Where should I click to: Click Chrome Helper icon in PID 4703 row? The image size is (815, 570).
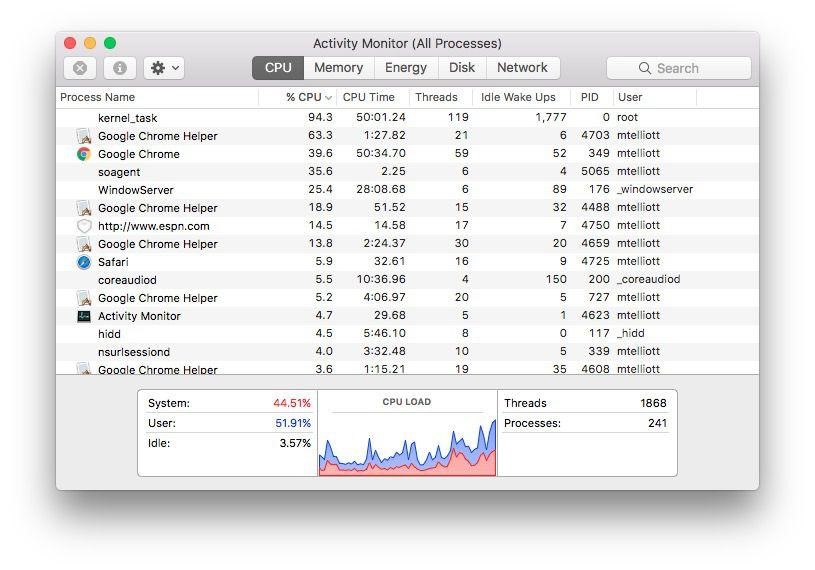coord(84,136)
